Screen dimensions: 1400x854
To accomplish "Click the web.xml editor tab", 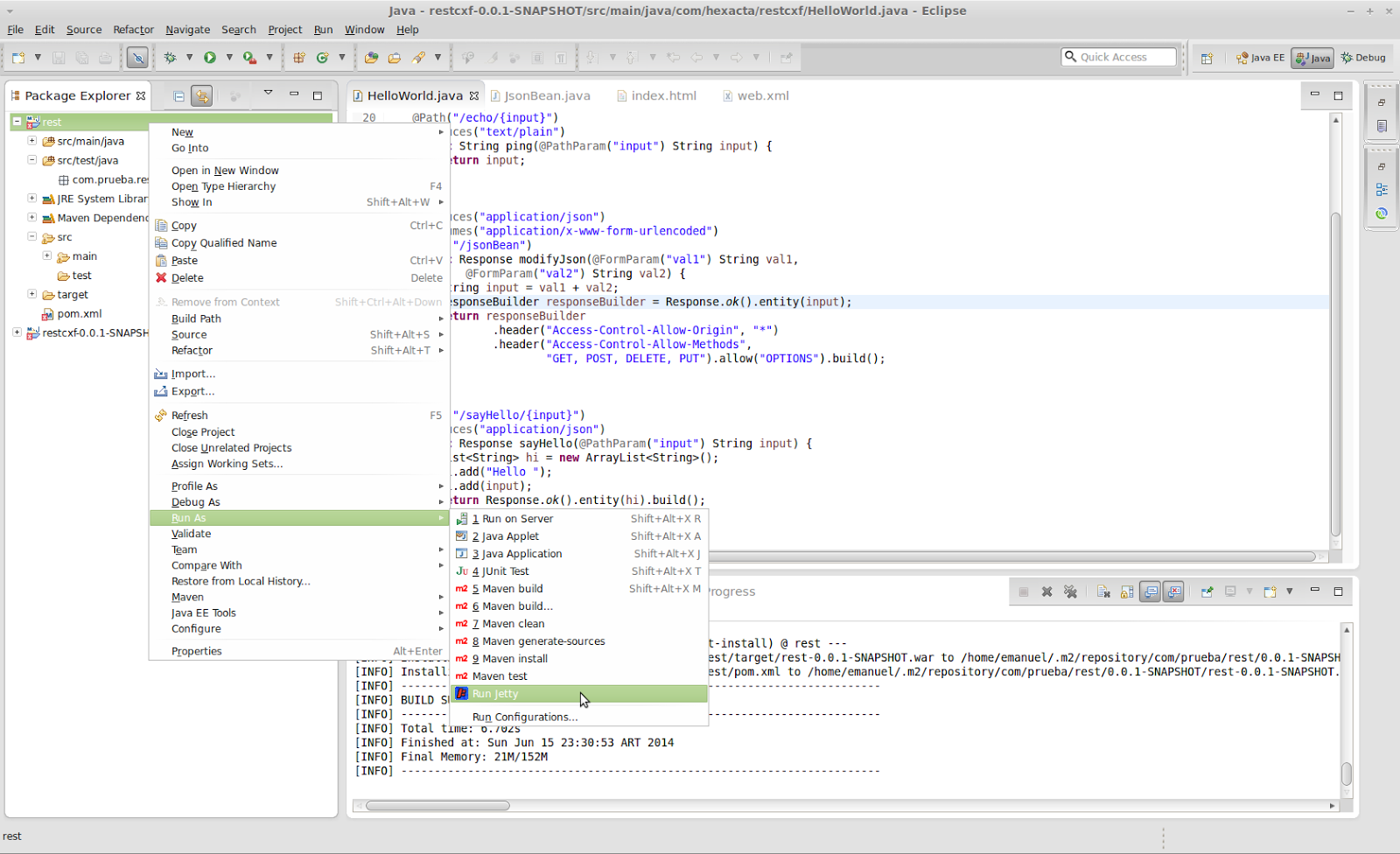I will coord(756,95).
